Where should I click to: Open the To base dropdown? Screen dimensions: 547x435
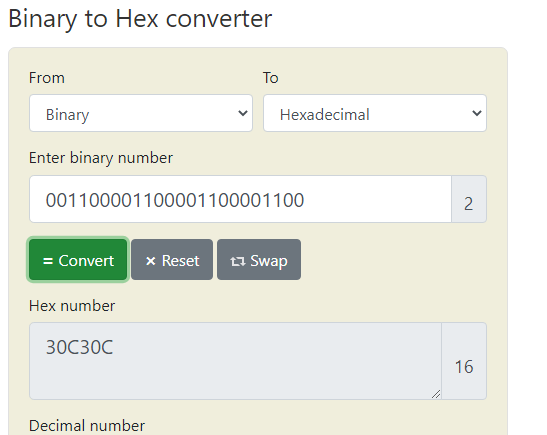tap(375, 113)
